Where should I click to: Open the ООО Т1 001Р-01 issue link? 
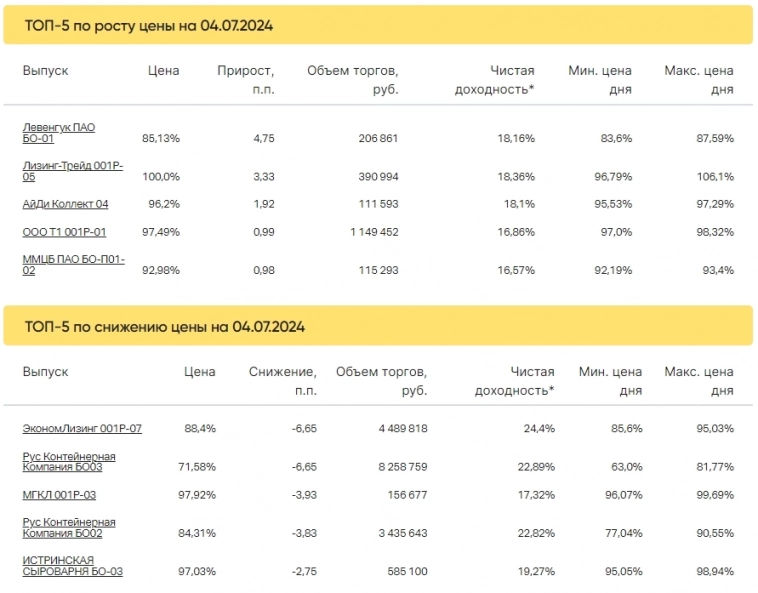pos(64,232)
